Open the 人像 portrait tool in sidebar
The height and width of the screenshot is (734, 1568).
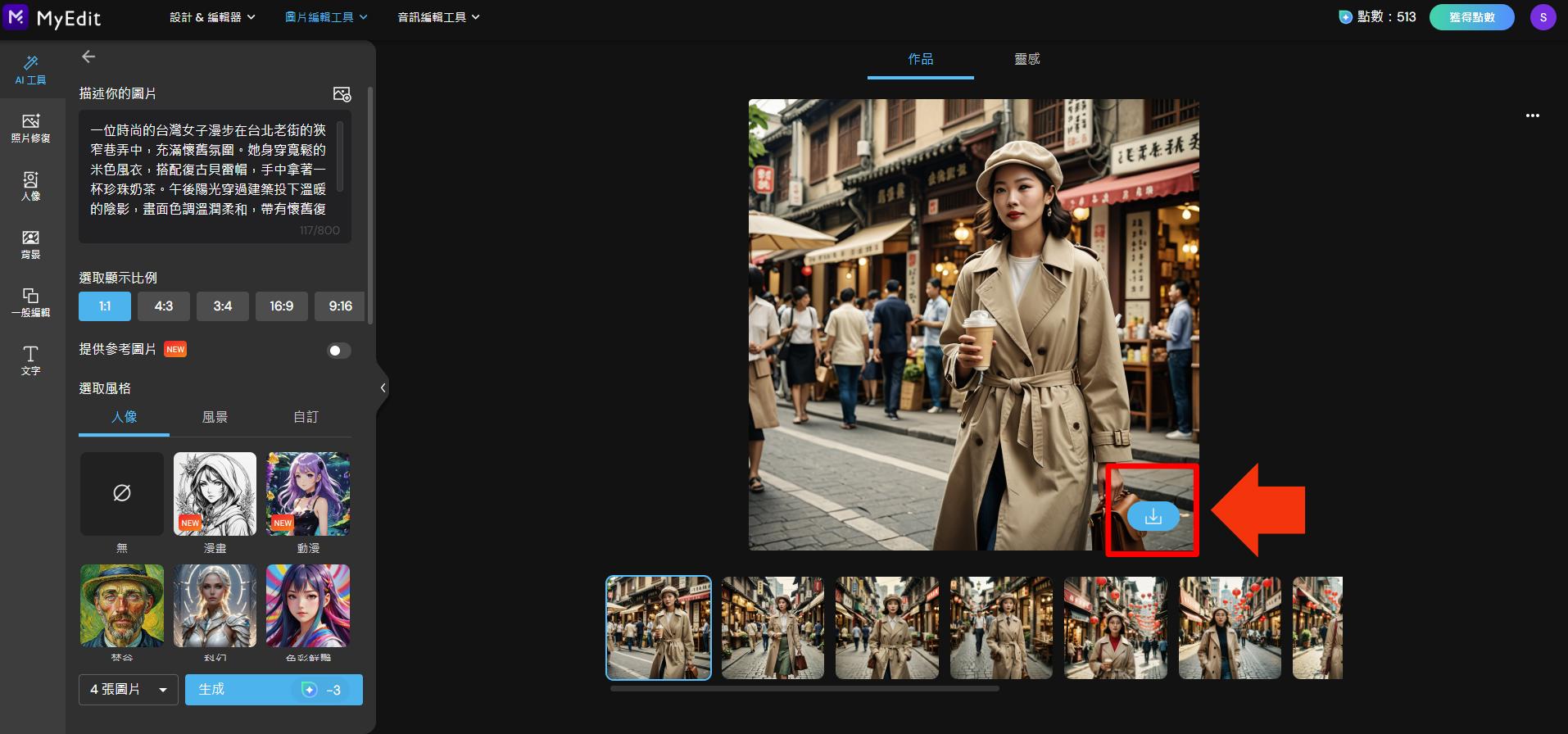coord(30,186)
